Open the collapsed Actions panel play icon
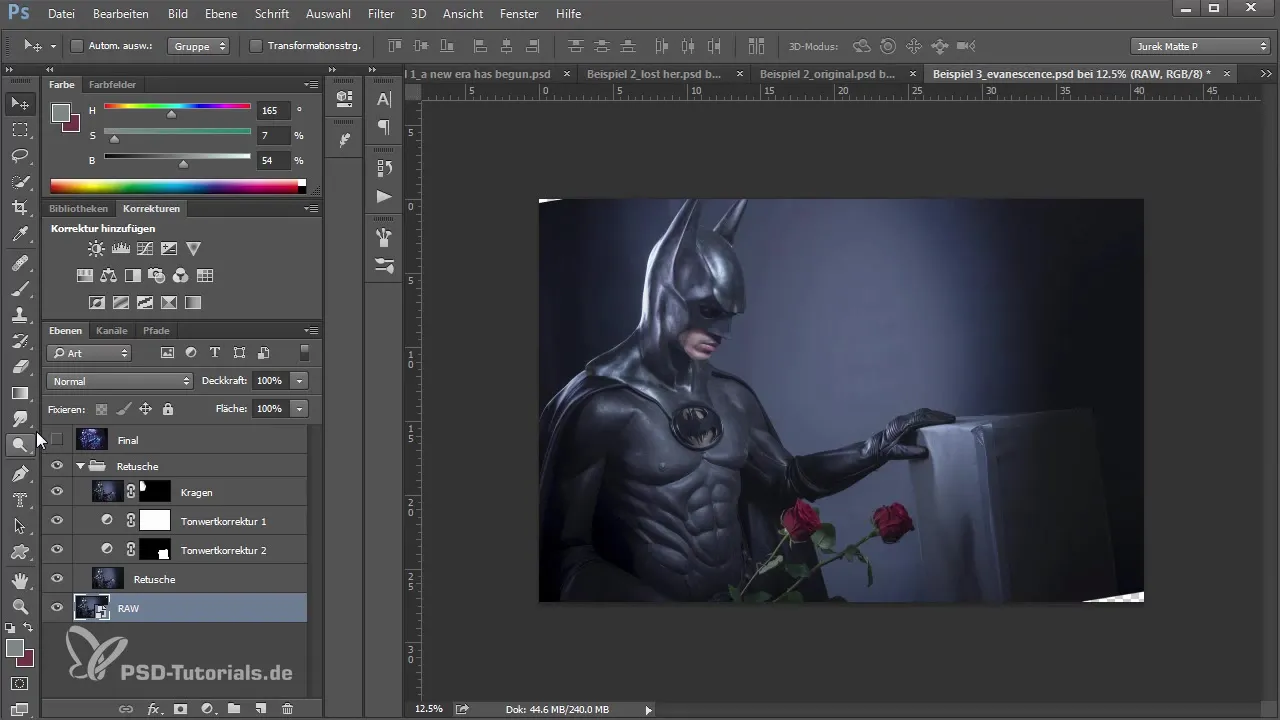1280x720 pixels. 384,196
